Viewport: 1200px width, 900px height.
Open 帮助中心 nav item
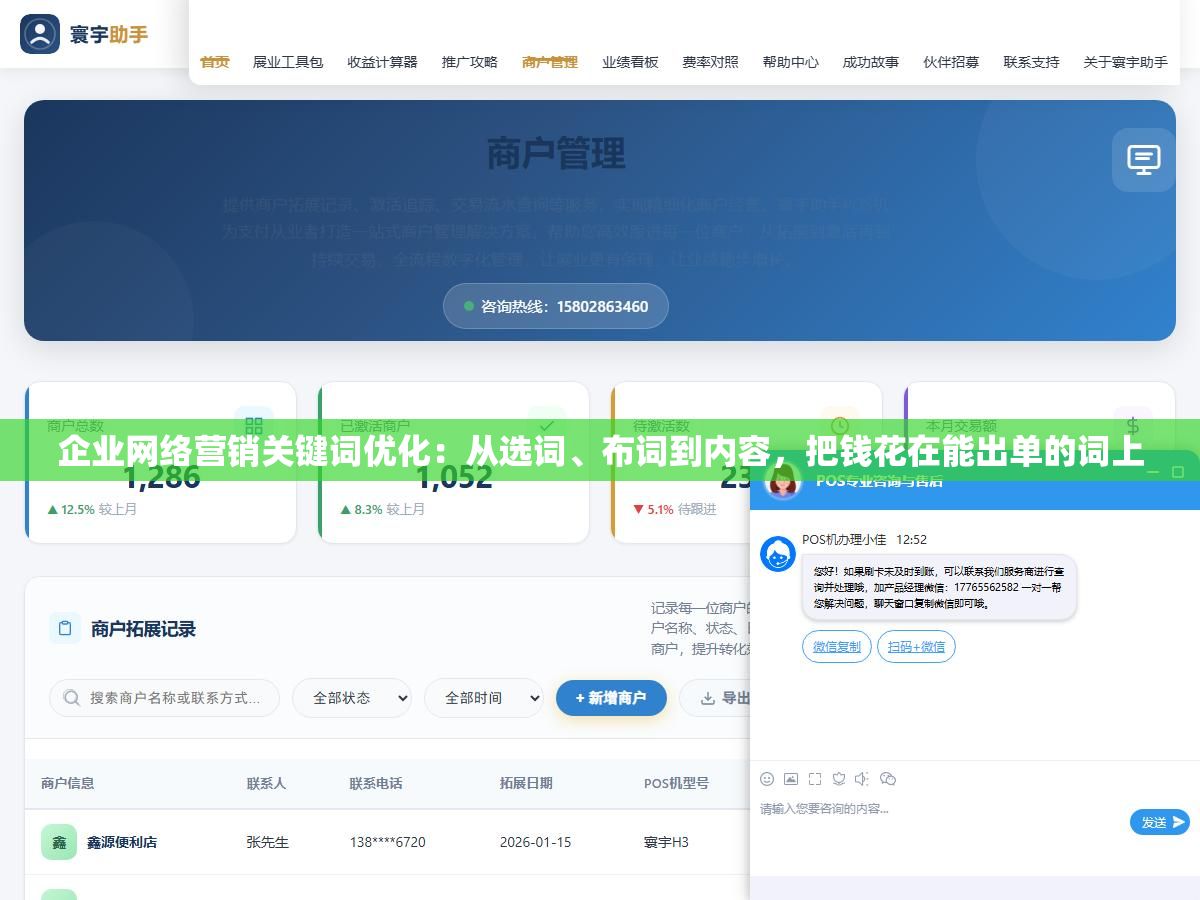(x=791, y=62)
